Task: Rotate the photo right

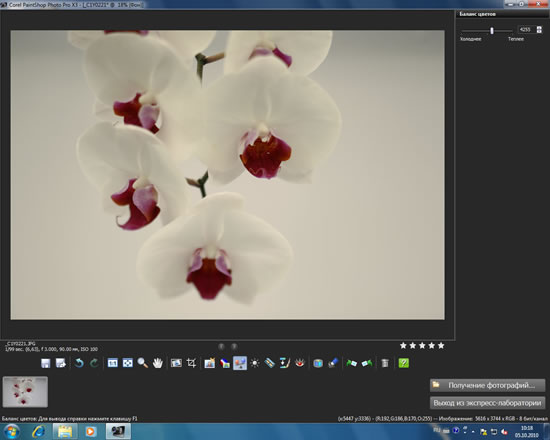Action: (367, 363)
